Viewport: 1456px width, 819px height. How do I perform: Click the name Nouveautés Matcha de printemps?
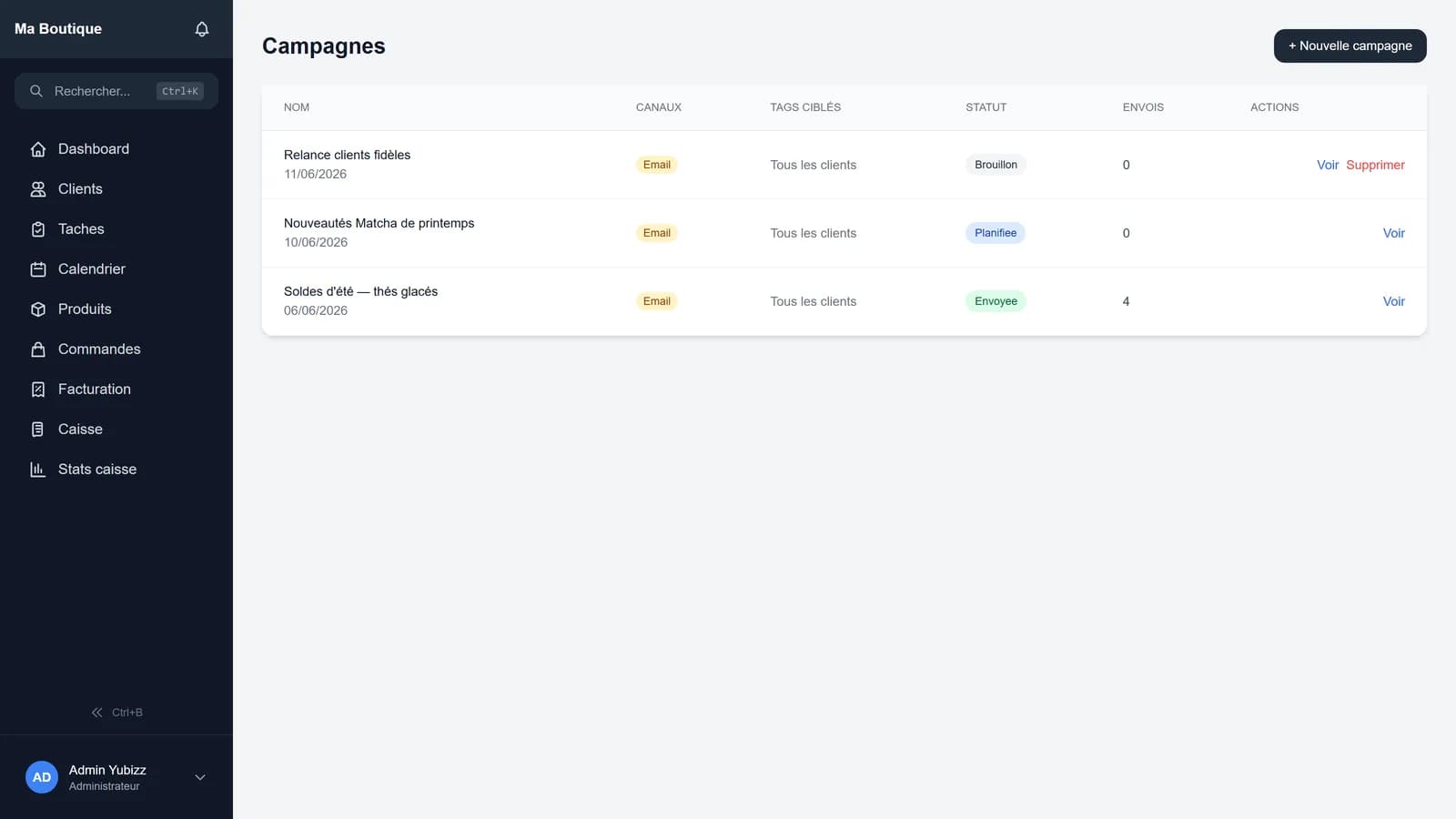379,223
